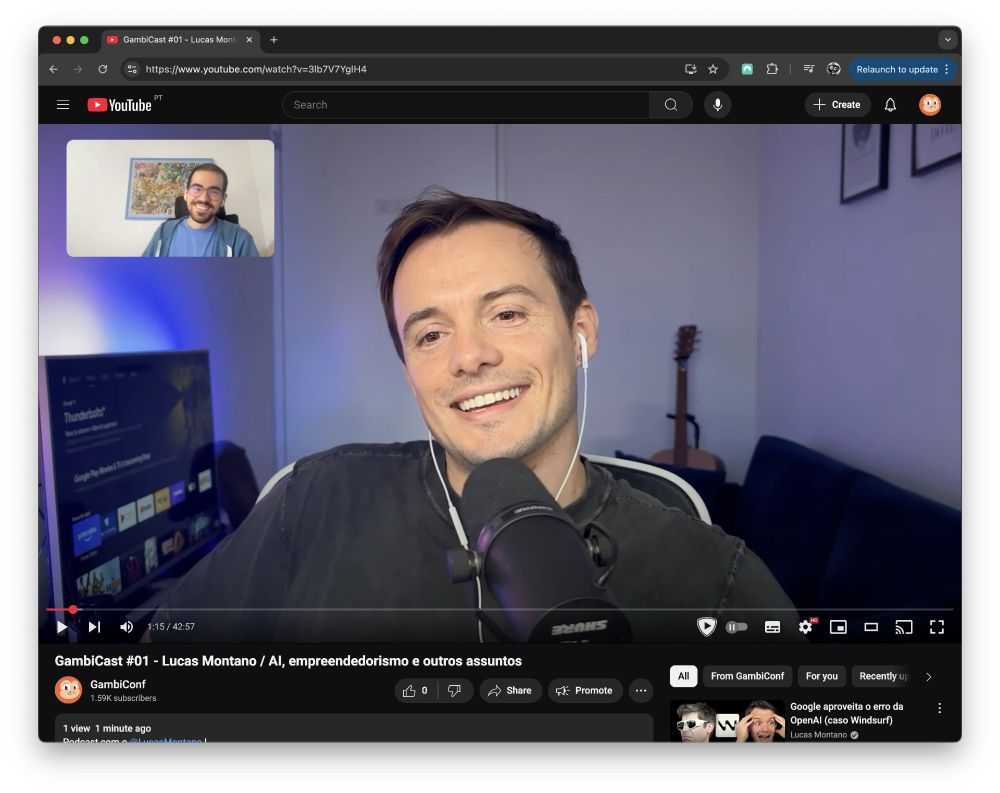
Task: Toggle subtitles/closed captions
Action: tap(772, 627)
